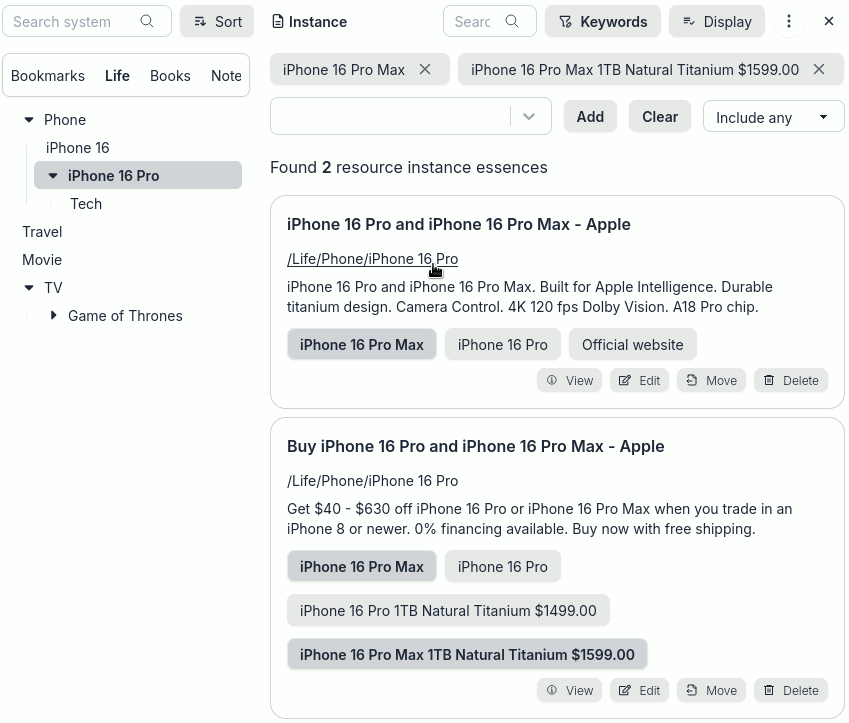
Task: Select the Travel tree item
Action: 42,232
